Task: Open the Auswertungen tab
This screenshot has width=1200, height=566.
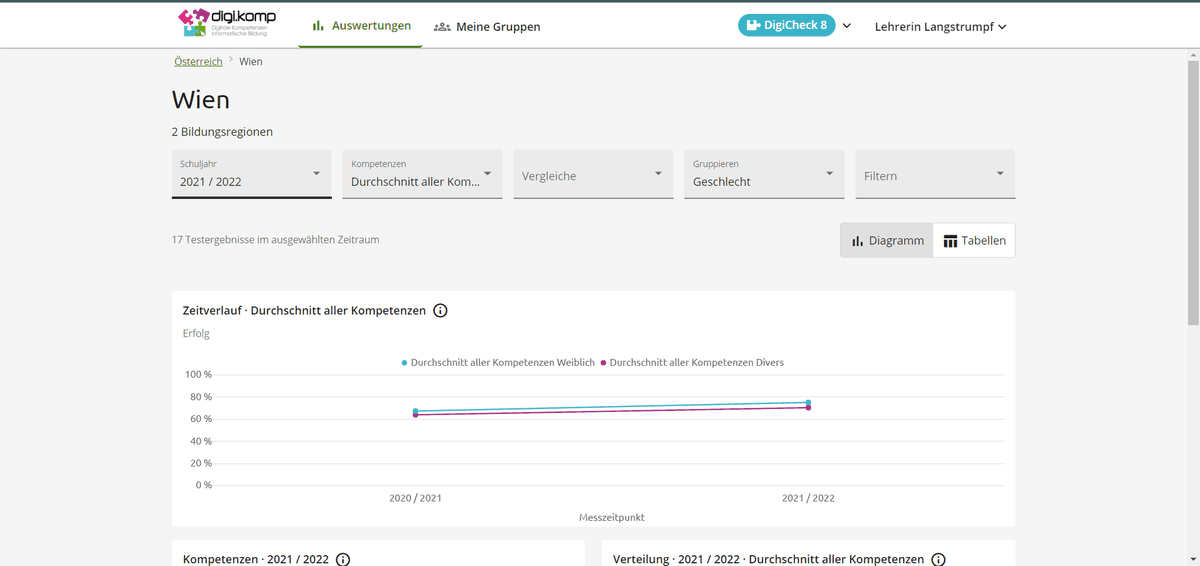Action: (x=361, y=26)
